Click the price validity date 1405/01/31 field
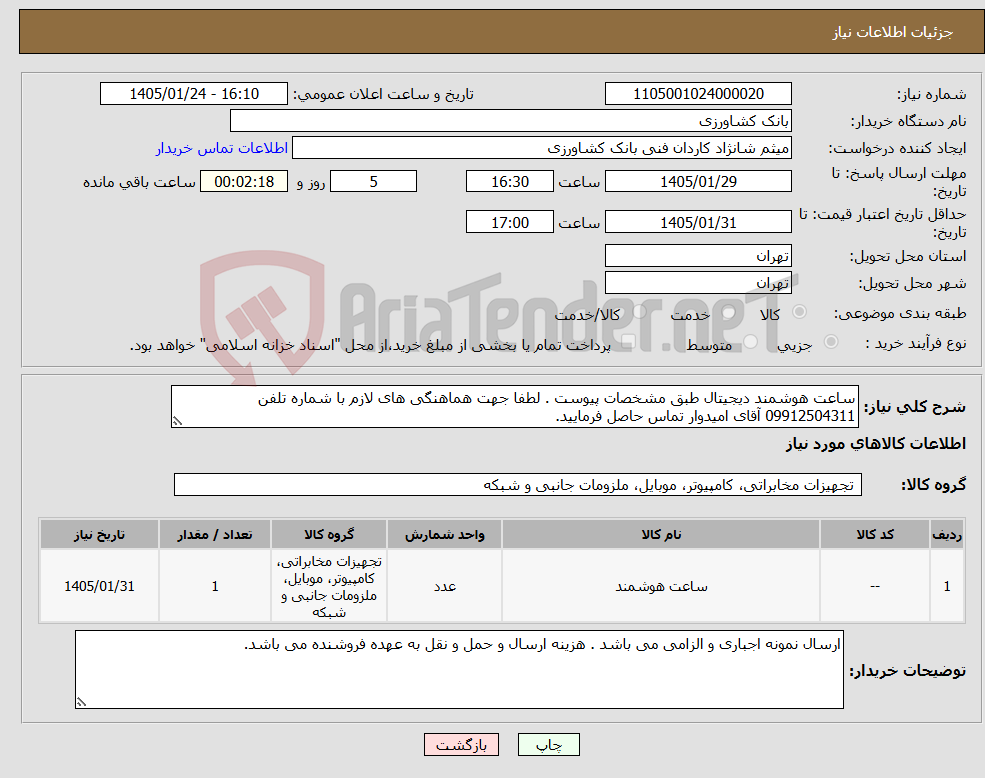Image resolution: width=985 pixels, height=778 pixels. coord(698,222)
